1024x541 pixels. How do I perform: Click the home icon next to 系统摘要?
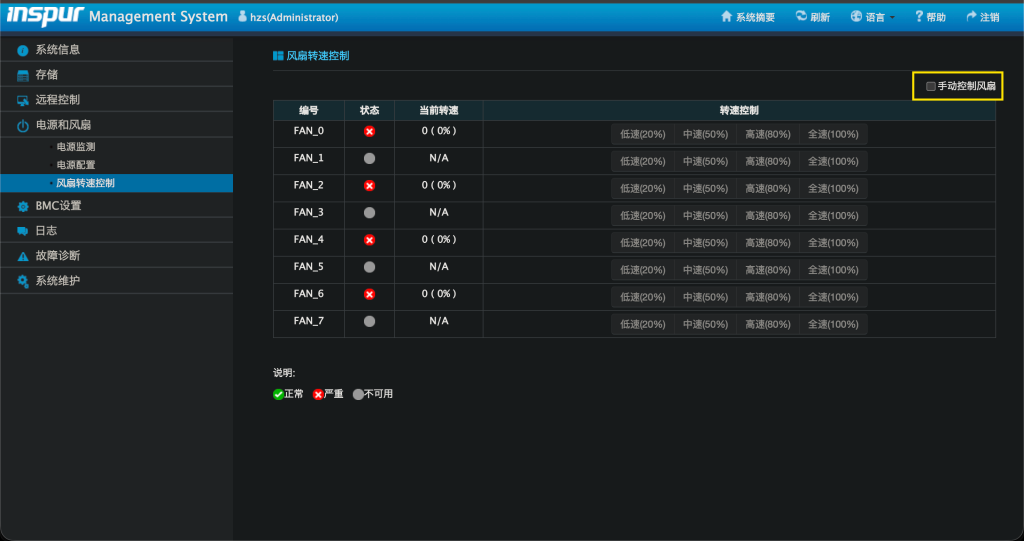[x=726, y=16]
